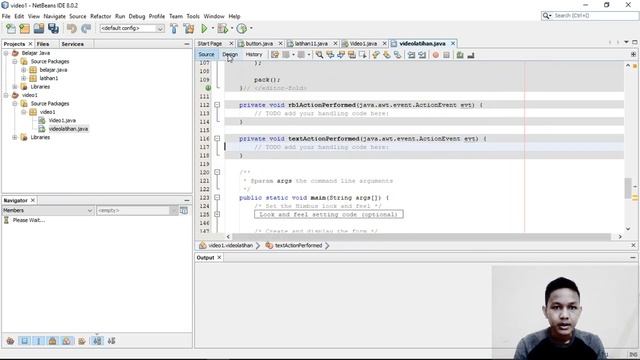Click the Debug Project icon
This screenshot has width=640, height=360.
point(222,28)
